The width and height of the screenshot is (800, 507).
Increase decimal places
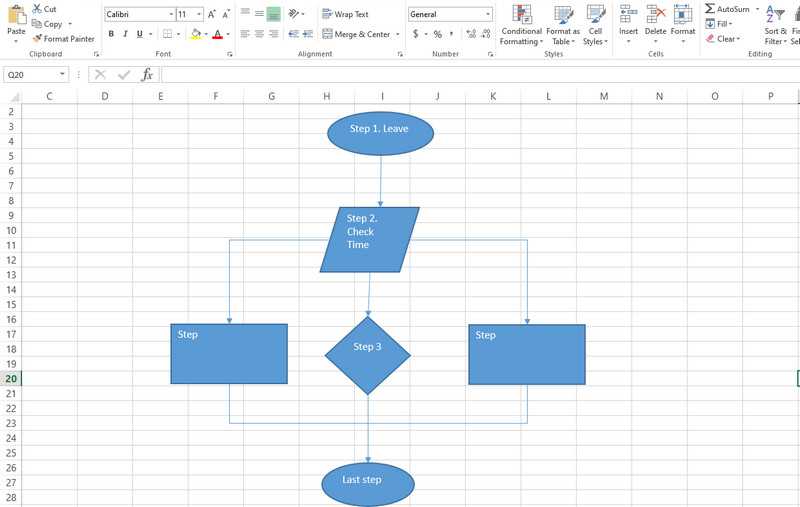click(471, 34)
